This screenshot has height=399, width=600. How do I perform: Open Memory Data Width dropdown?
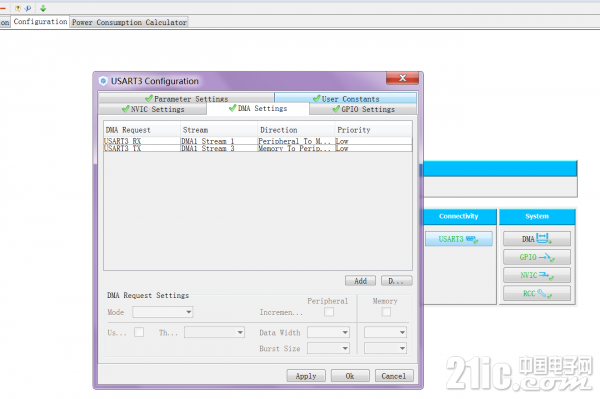pyautogui.click(x=385, y=332)
